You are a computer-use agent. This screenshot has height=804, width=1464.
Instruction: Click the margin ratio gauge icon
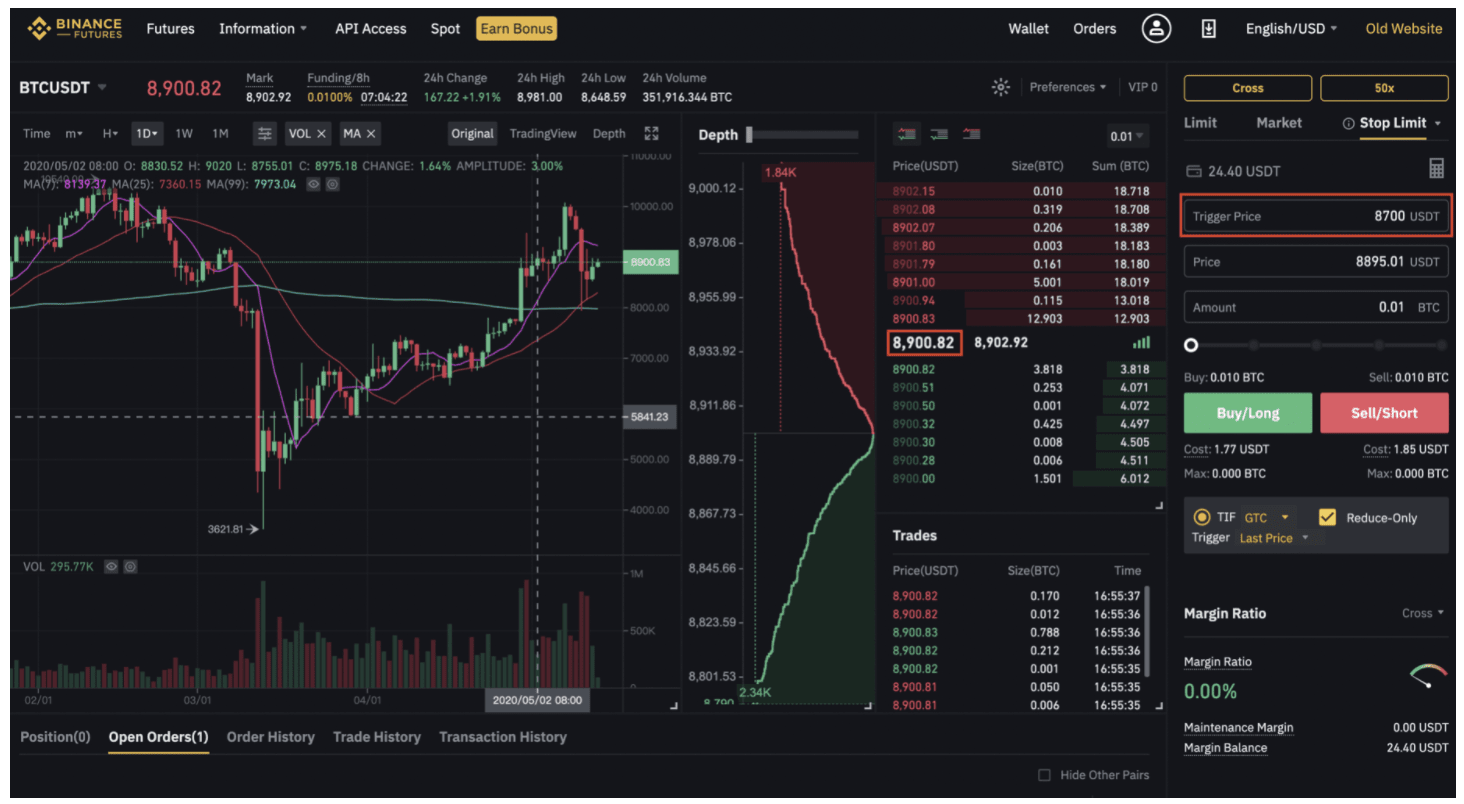[1429, 676]
